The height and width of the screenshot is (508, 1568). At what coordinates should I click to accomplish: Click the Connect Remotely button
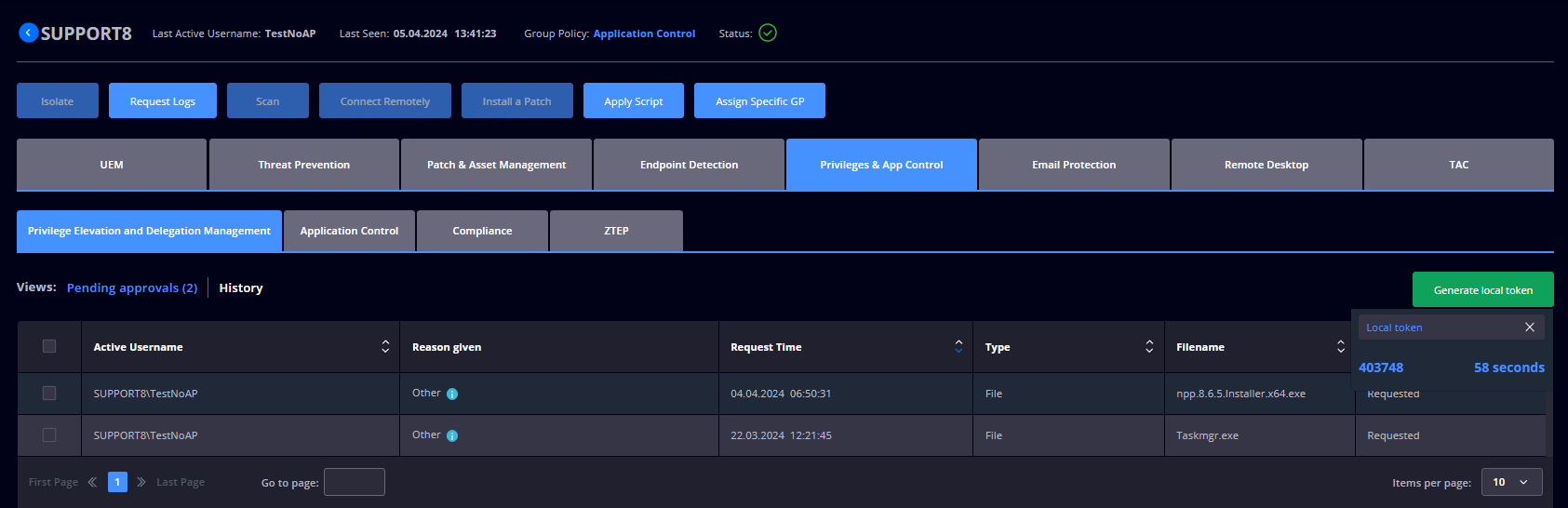[x=385, y=100]
